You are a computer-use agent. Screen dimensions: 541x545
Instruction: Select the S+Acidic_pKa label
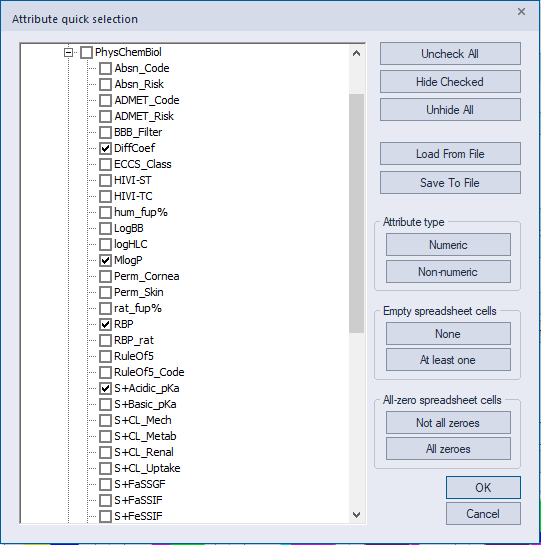pos(147,388)
